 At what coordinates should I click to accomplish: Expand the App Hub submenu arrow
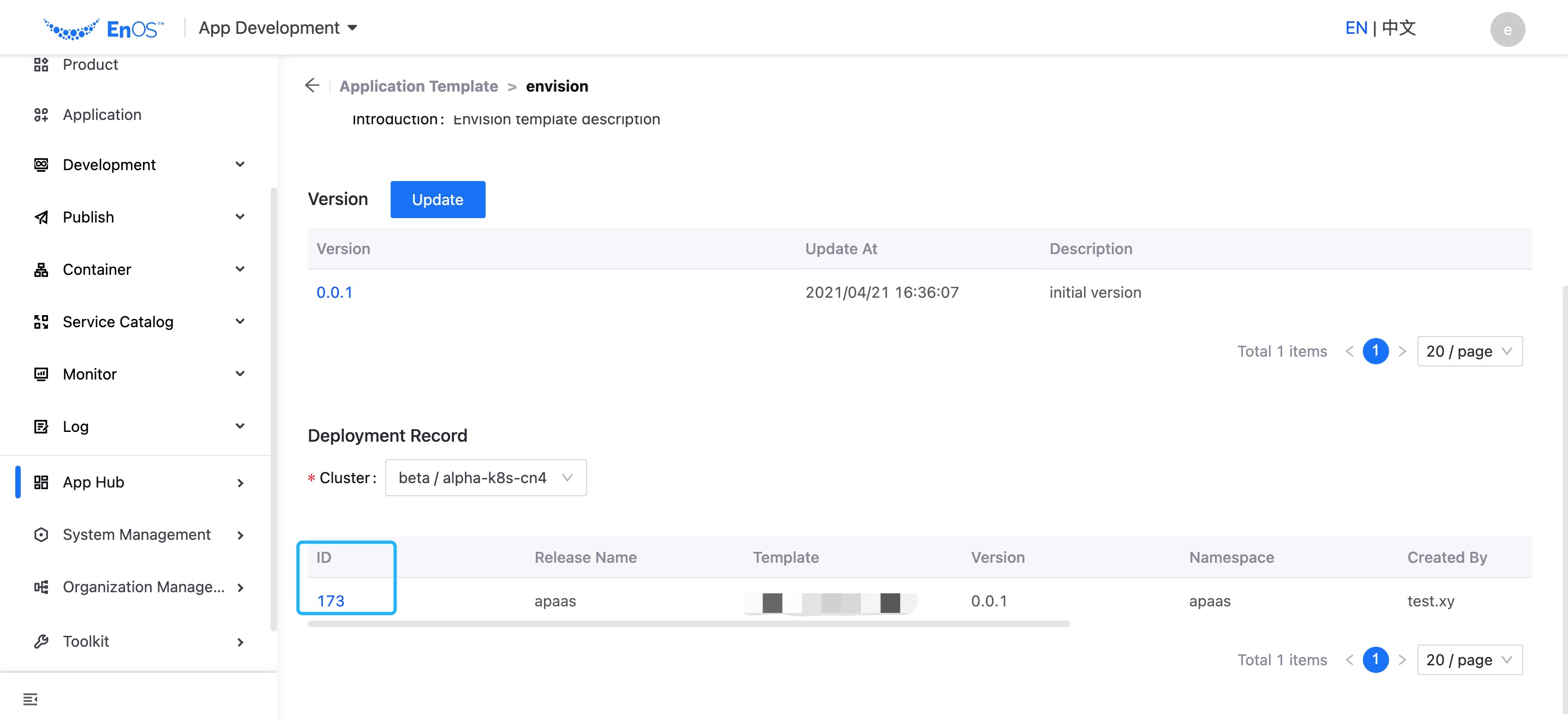[240, 483]
